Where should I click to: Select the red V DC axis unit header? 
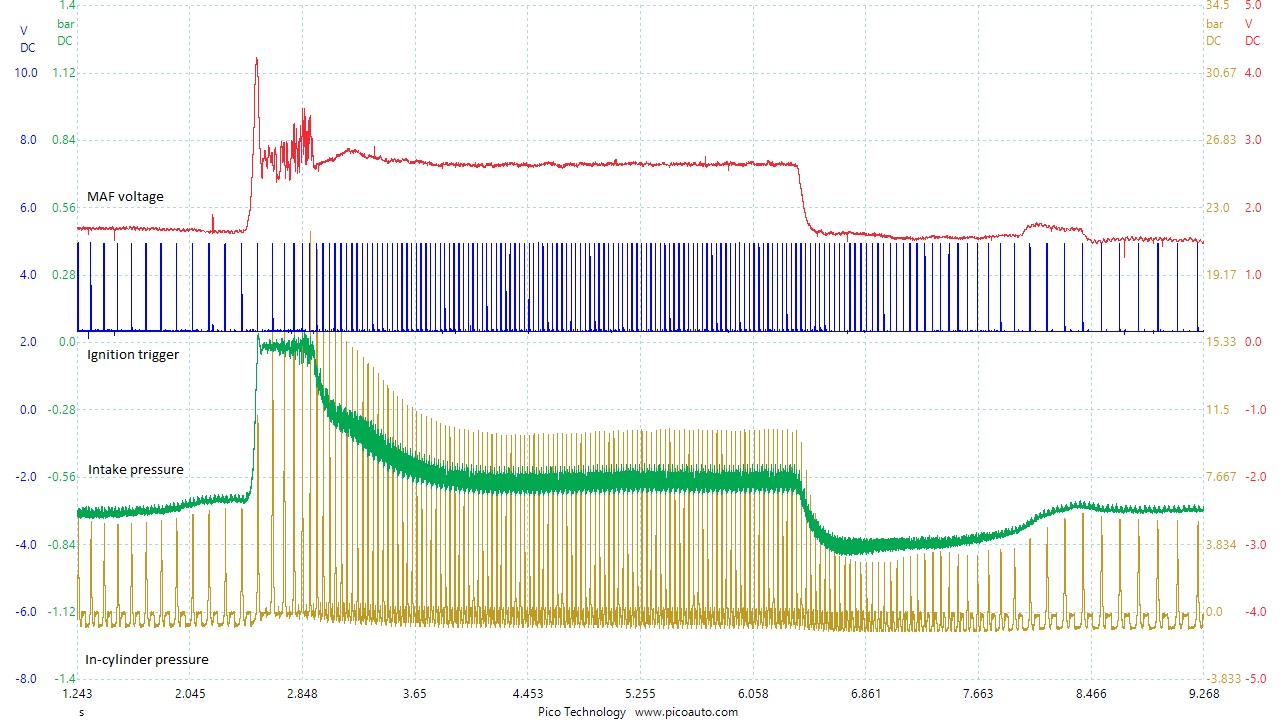1252,32
